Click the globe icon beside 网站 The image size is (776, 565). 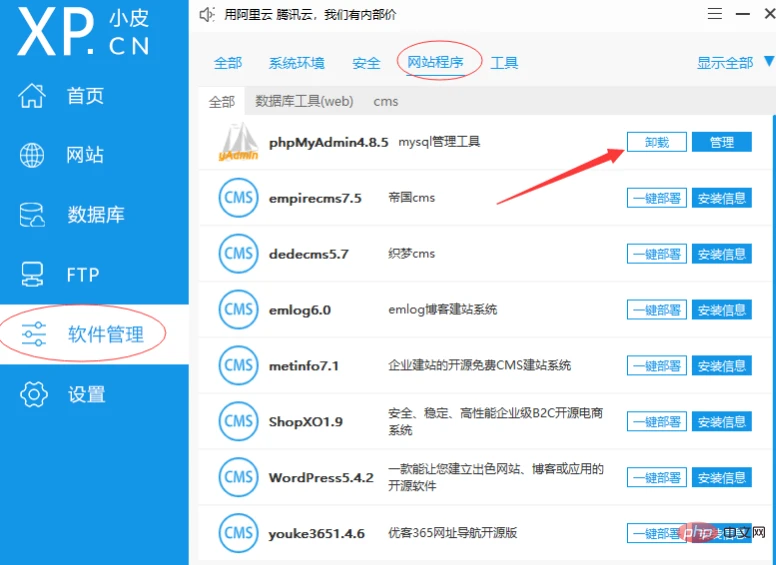(32, 155)
